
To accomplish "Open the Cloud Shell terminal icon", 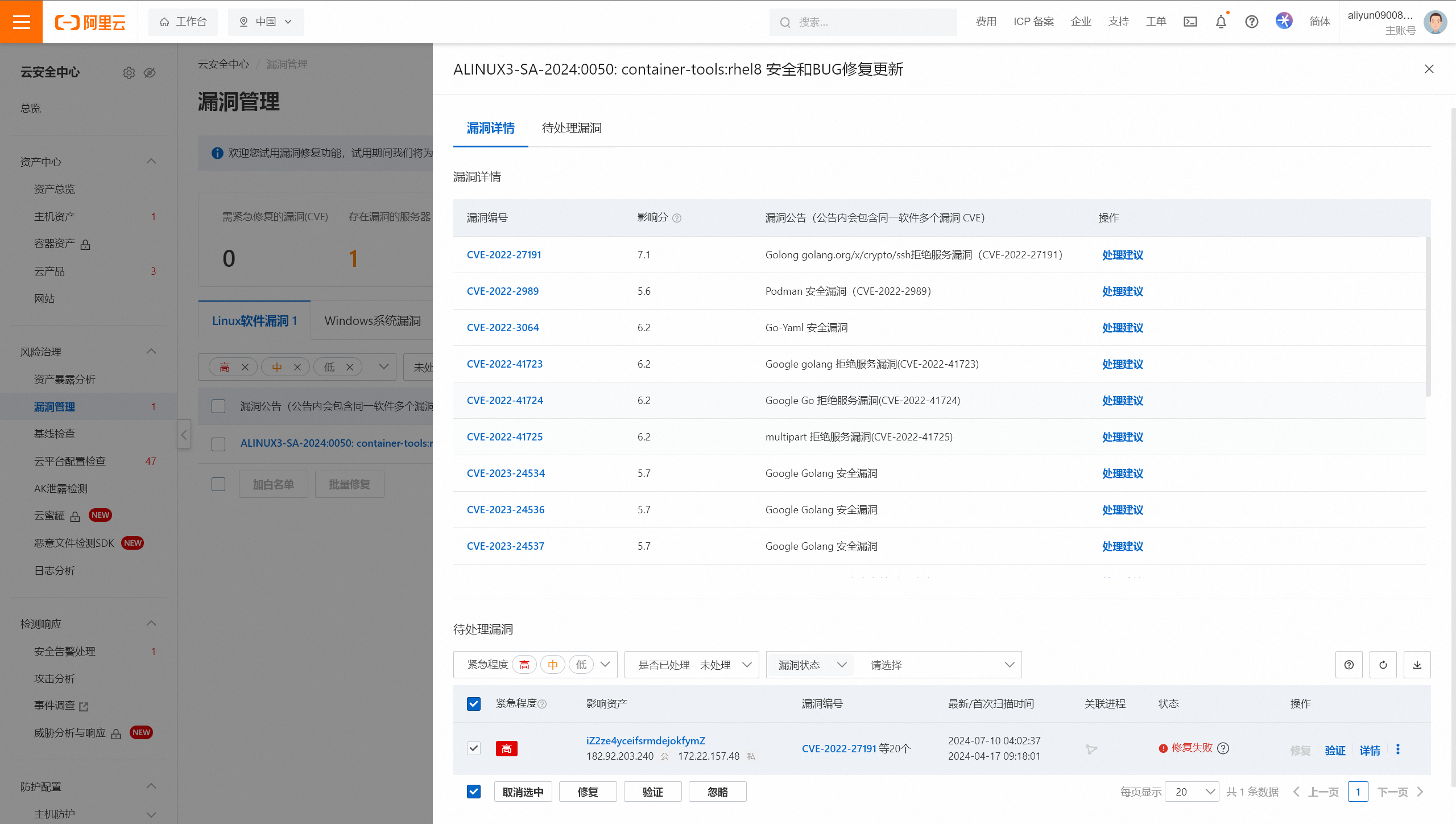I will click(1190, 22).
